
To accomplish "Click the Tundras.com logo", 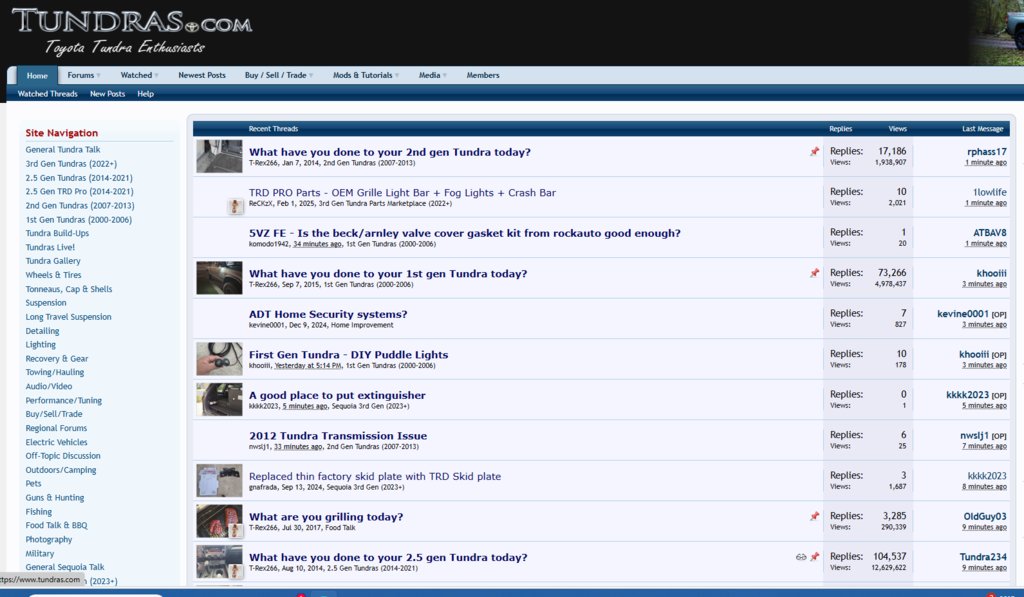I will click(132, 31).
